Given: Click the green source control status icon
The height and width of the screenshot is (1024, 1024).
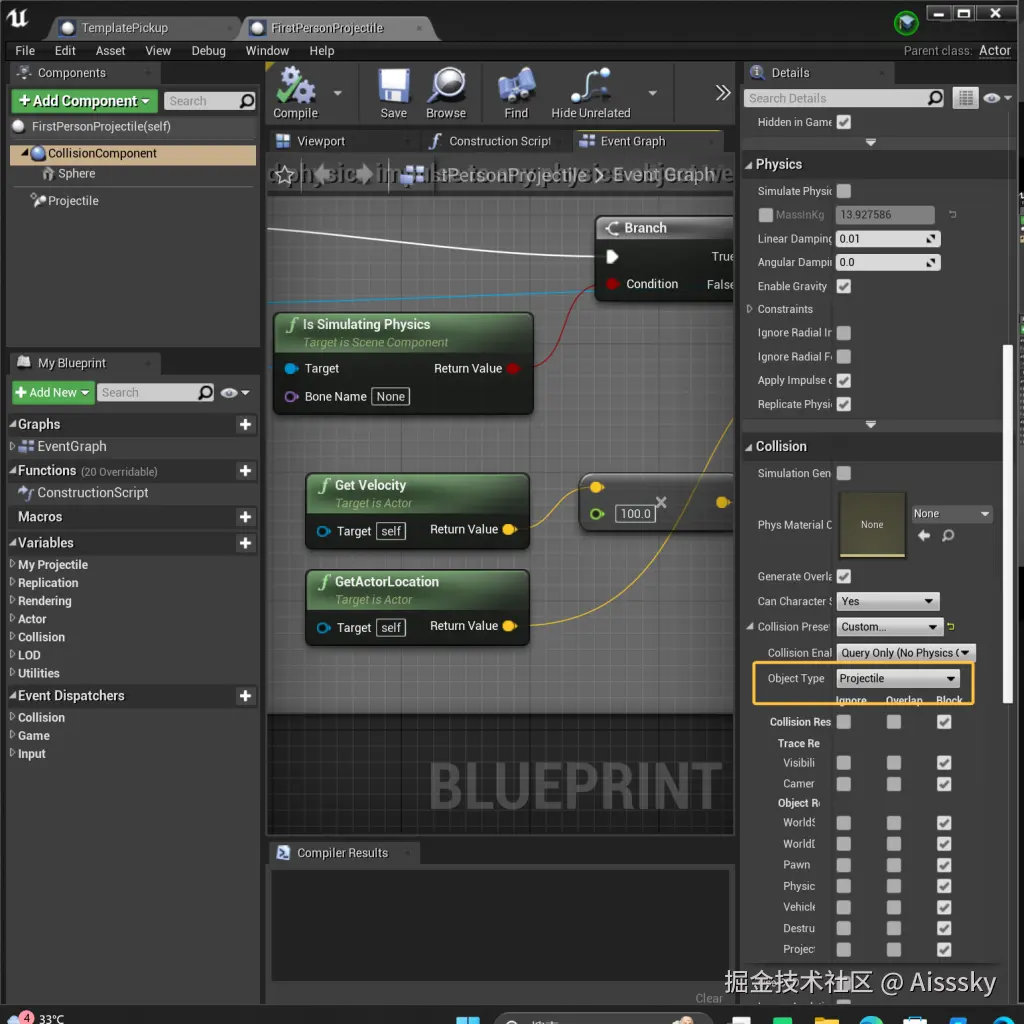Looking at the screenshot, I should pos(906,24).
